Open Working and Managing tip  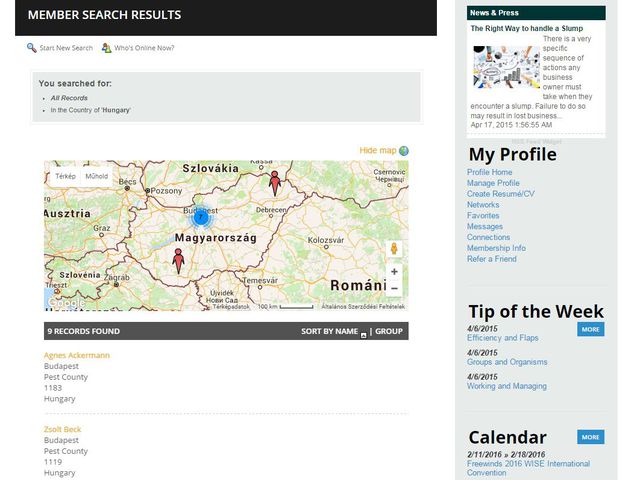pos(507,386)
